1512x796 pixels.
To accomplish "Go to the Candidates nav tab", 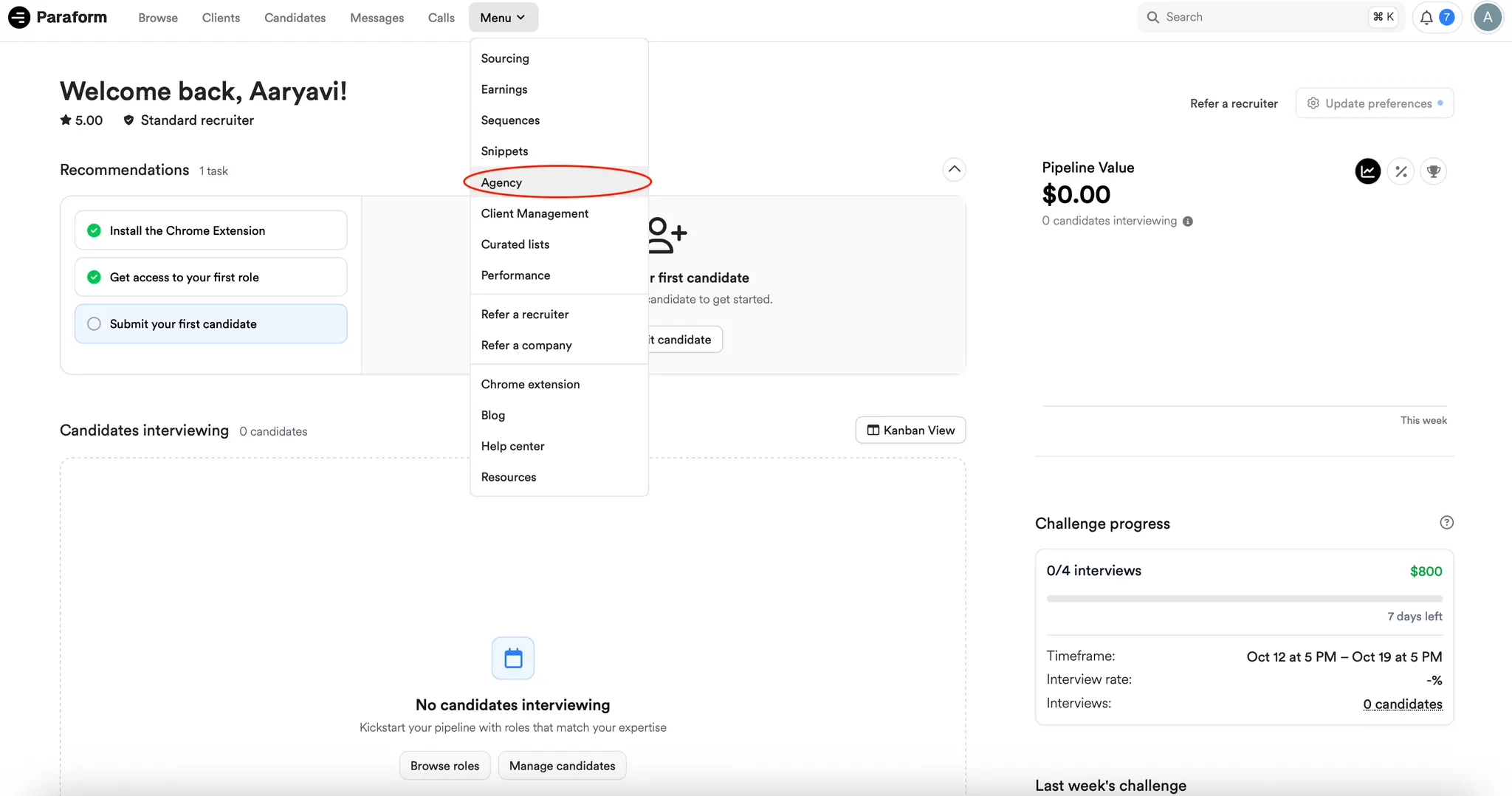I will click(295, 18).
